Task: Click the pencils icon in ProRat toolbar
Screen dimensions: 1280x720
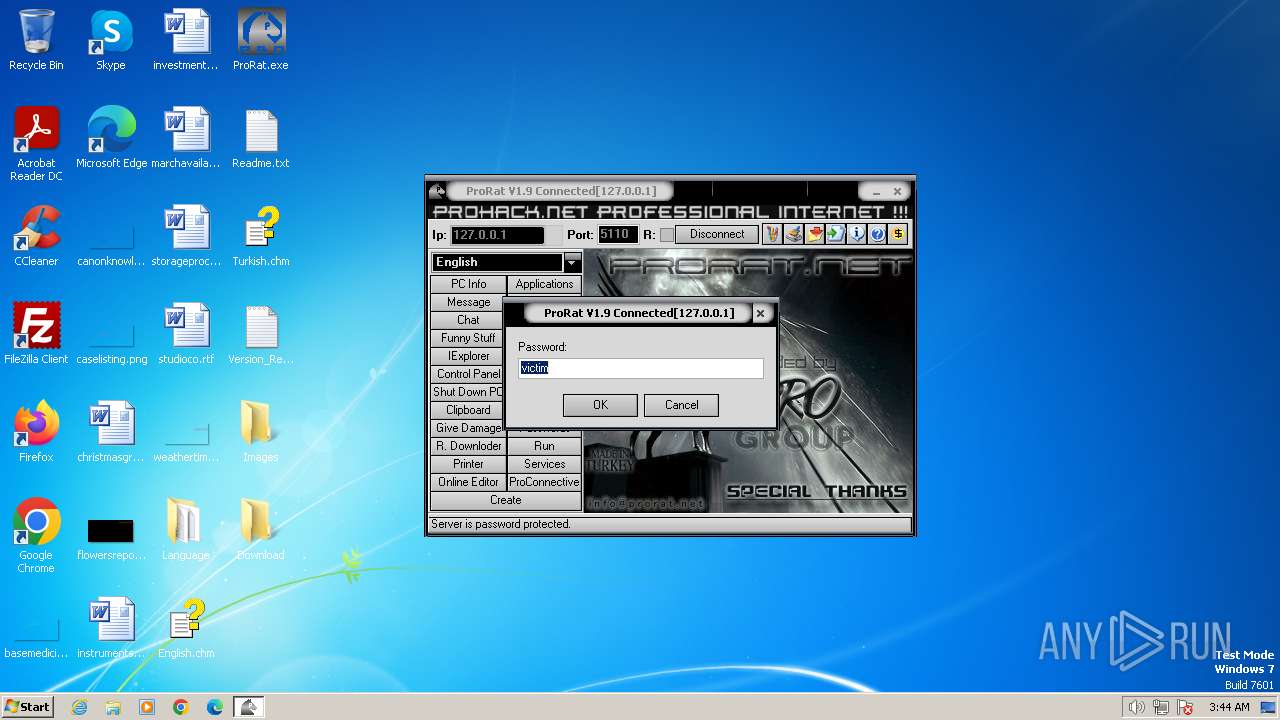Action: 772,234
